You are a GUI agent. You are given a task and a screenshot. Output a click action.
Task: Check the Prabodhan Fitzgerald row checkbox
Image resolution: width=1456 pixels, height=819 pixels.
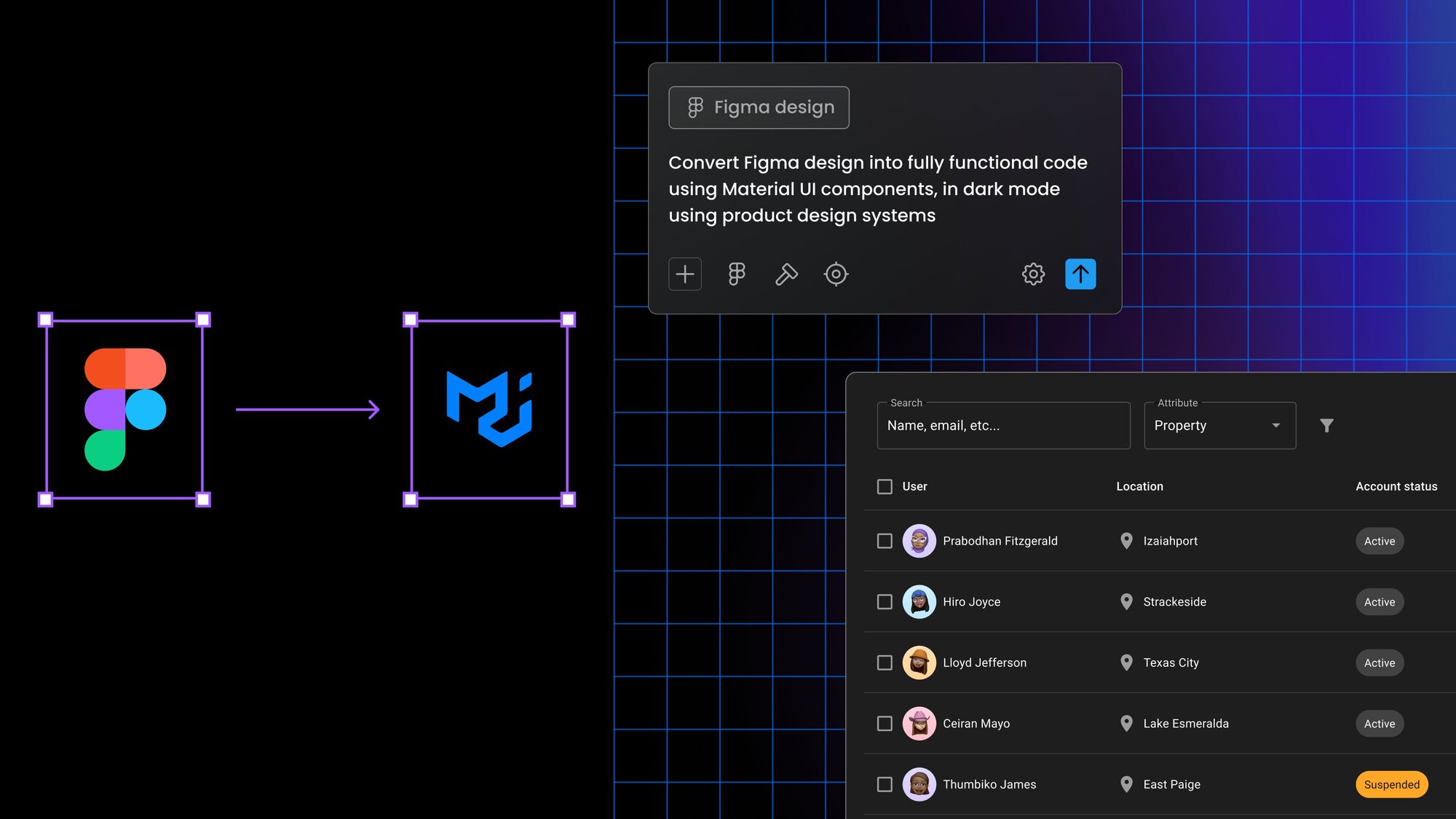(x=885, y=541)
